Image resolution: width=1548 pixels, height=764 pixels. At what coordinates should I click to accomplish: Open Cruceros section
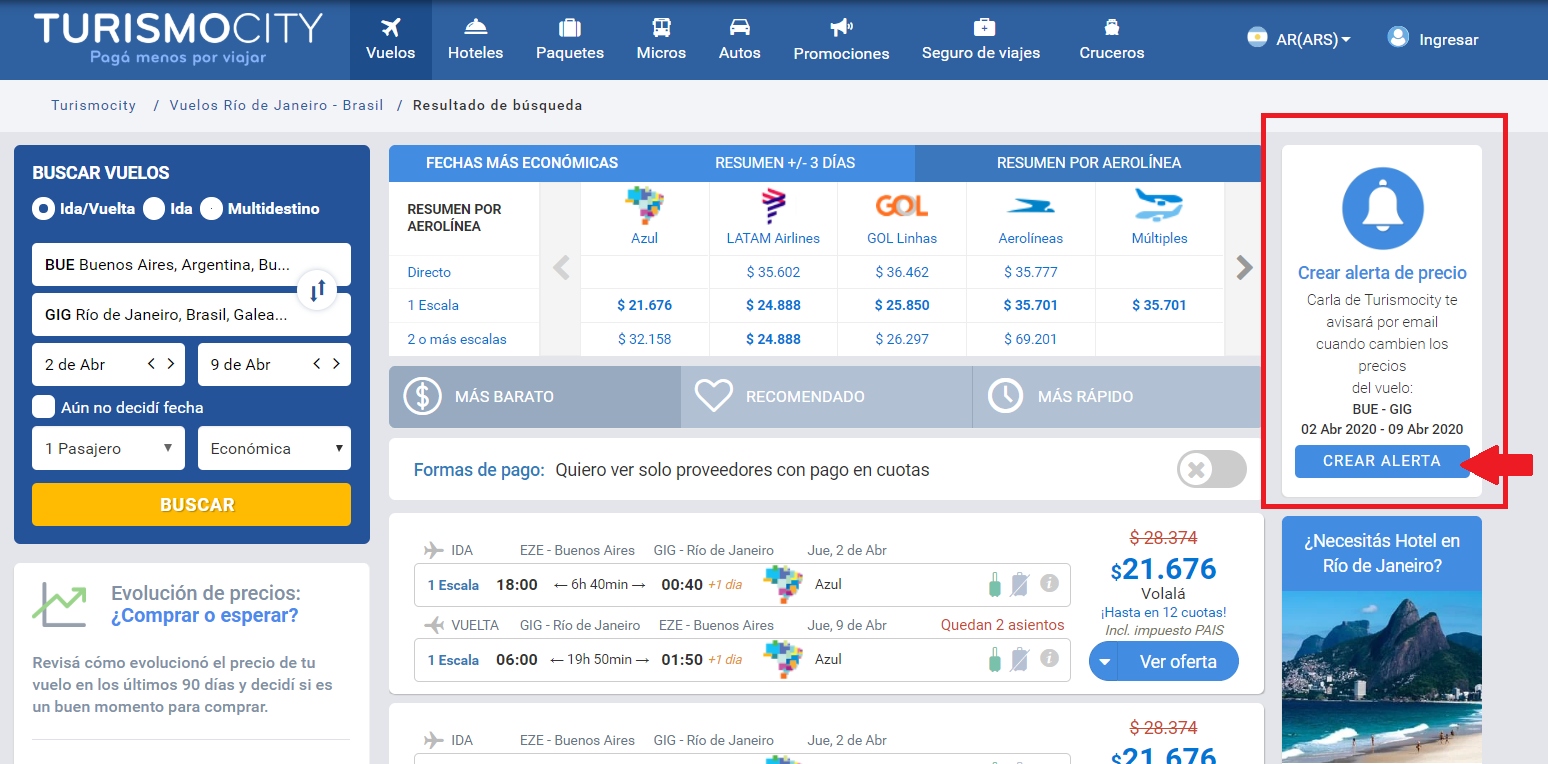[1111, 40]
